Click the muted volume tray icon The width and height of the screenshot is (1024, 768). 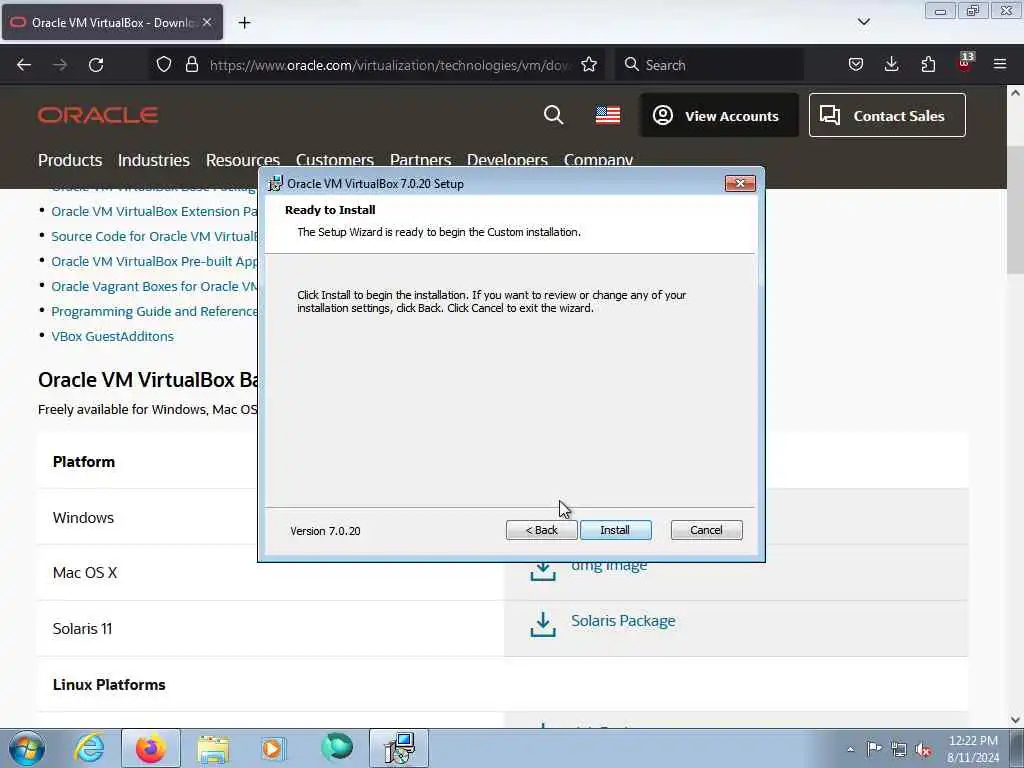[923, 750]
